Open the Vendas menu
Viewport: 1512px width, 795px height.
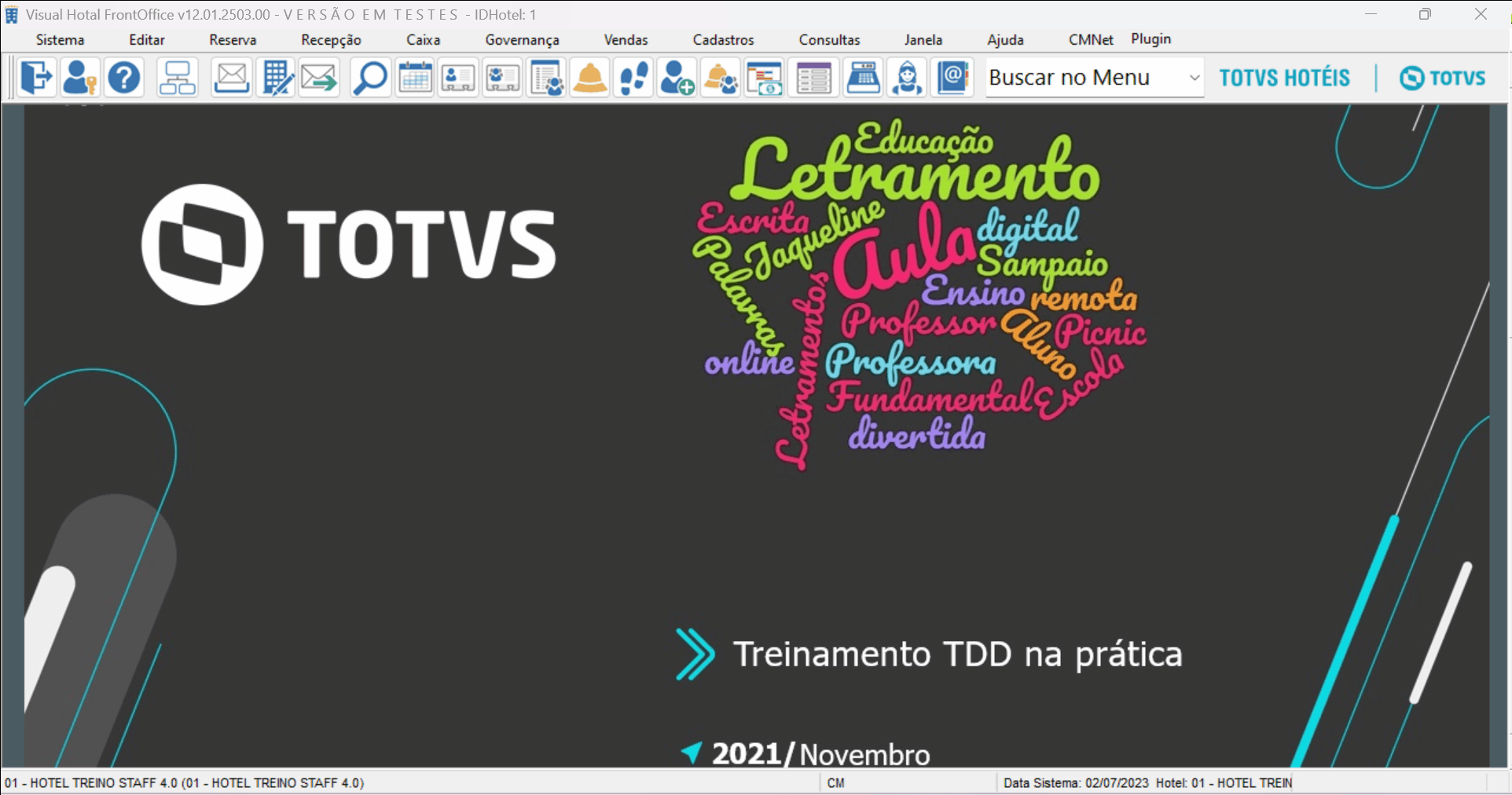626,39
